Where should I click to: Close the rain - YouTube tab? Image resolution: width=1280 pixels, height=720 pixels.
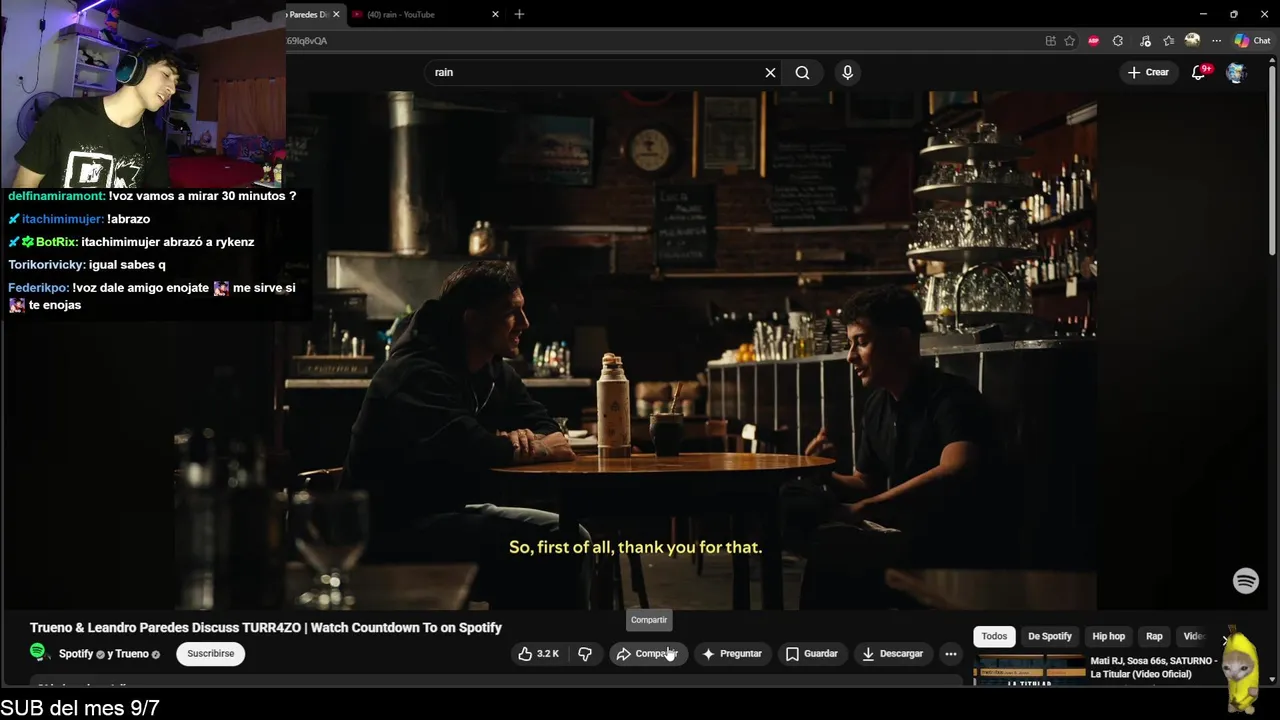click(x=495, y=14)
